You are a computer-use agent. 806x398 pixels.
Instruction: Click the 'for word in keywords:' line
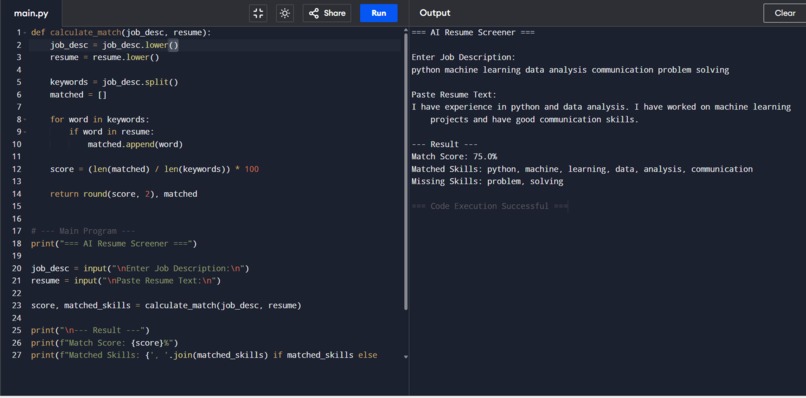(99, 119)
